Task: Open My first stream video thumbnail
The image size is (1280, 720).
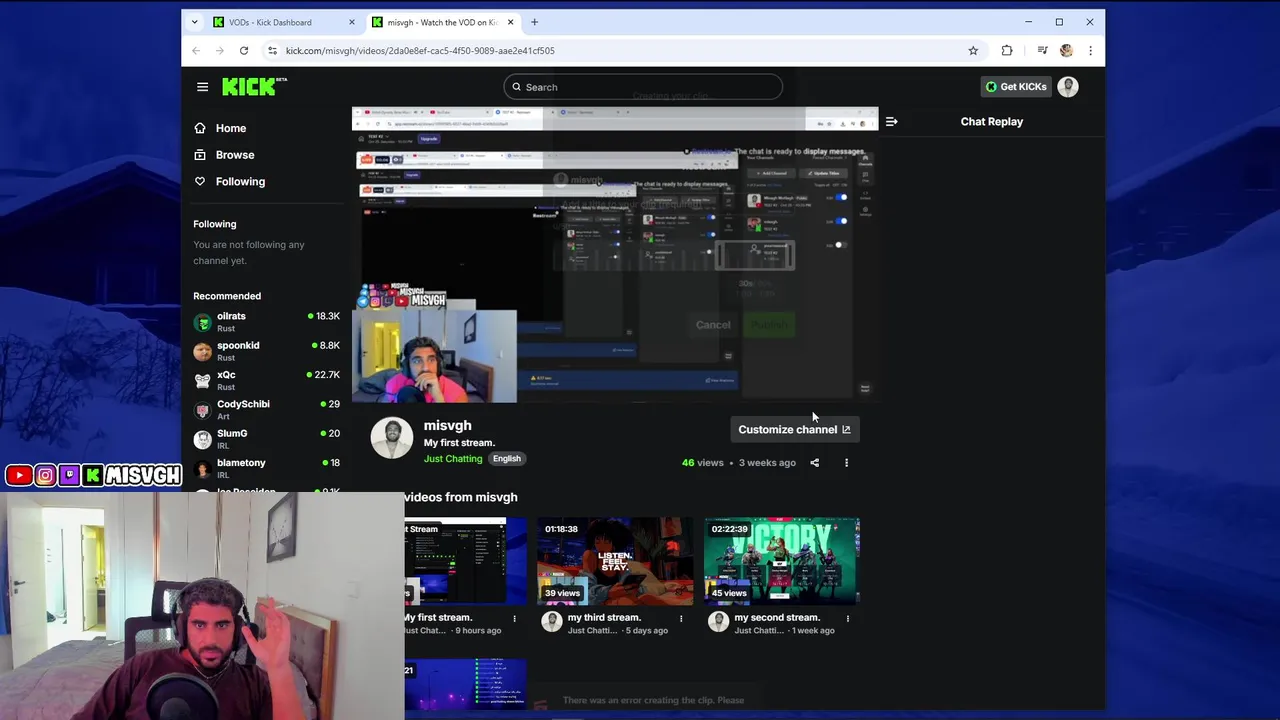Action: pos(465,561)
